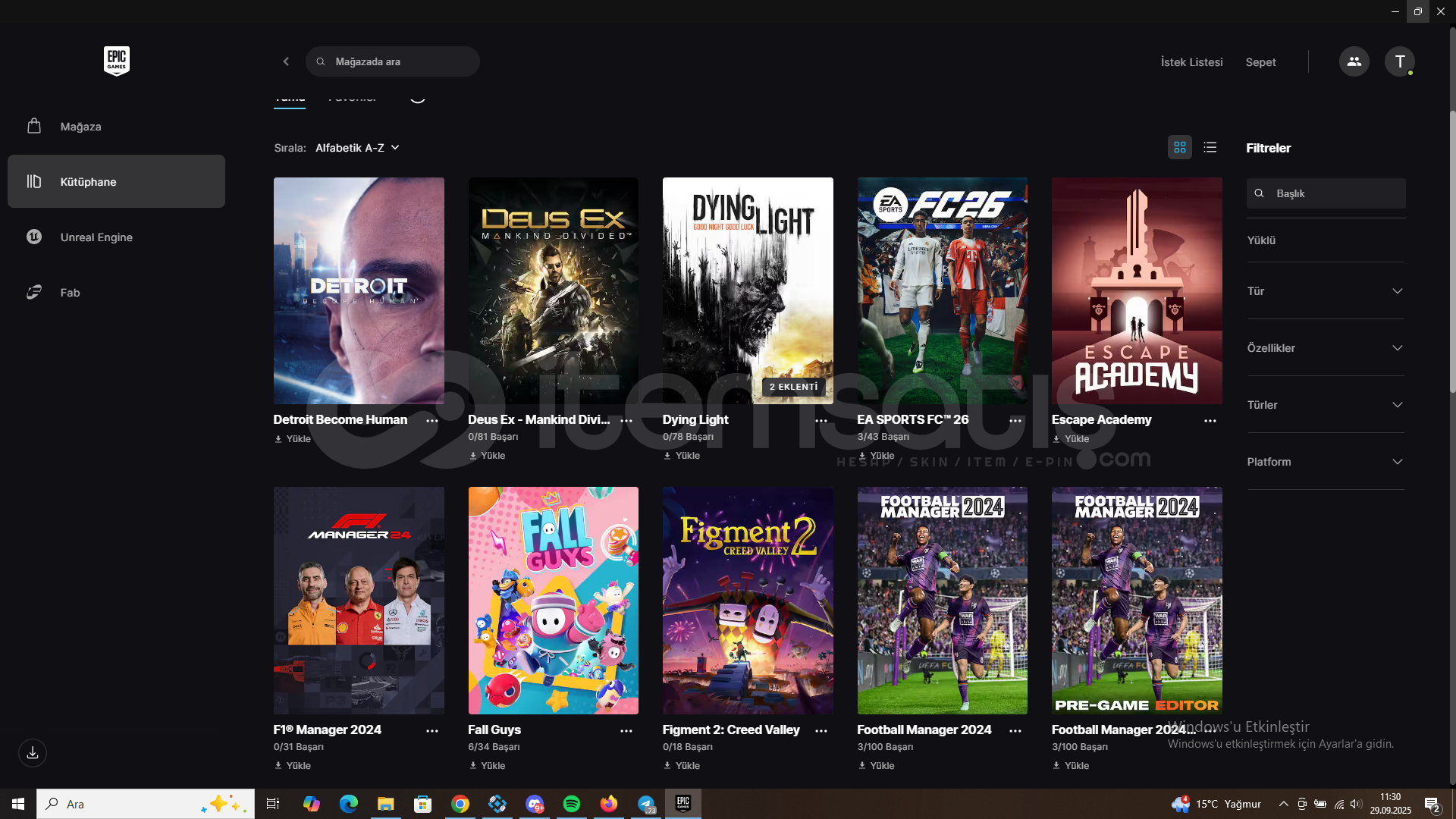
Task: Expand the Platform filter
Action: tap(1326, 462)
